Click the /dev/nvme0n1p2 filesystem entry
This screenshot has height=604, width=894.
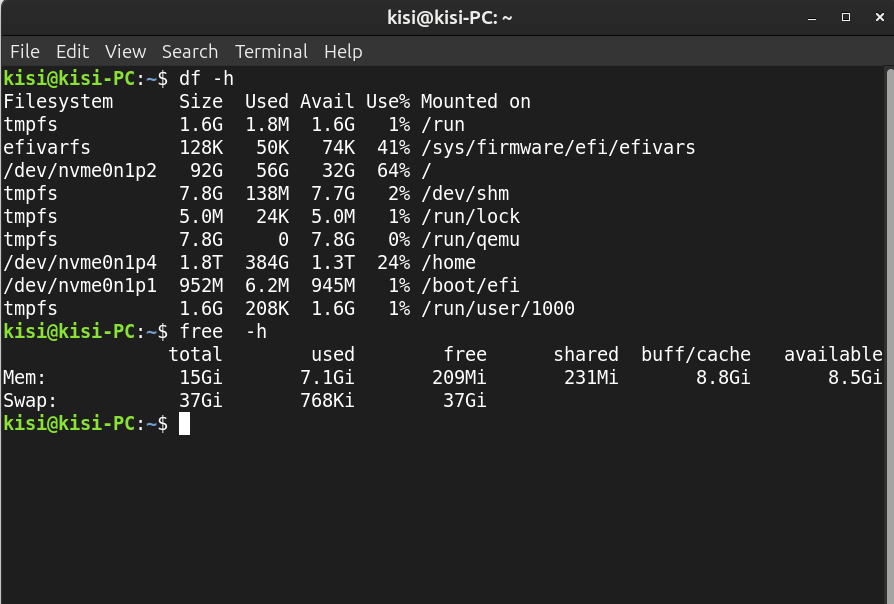click(80, 171)
